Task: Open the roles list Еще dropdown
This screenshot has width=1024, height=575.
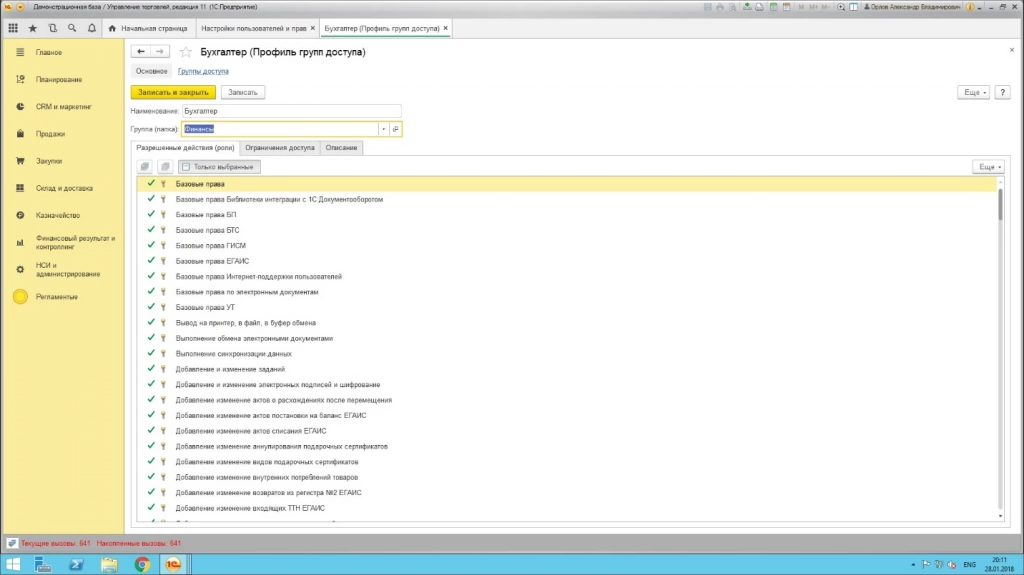Action: coord(989,167)
